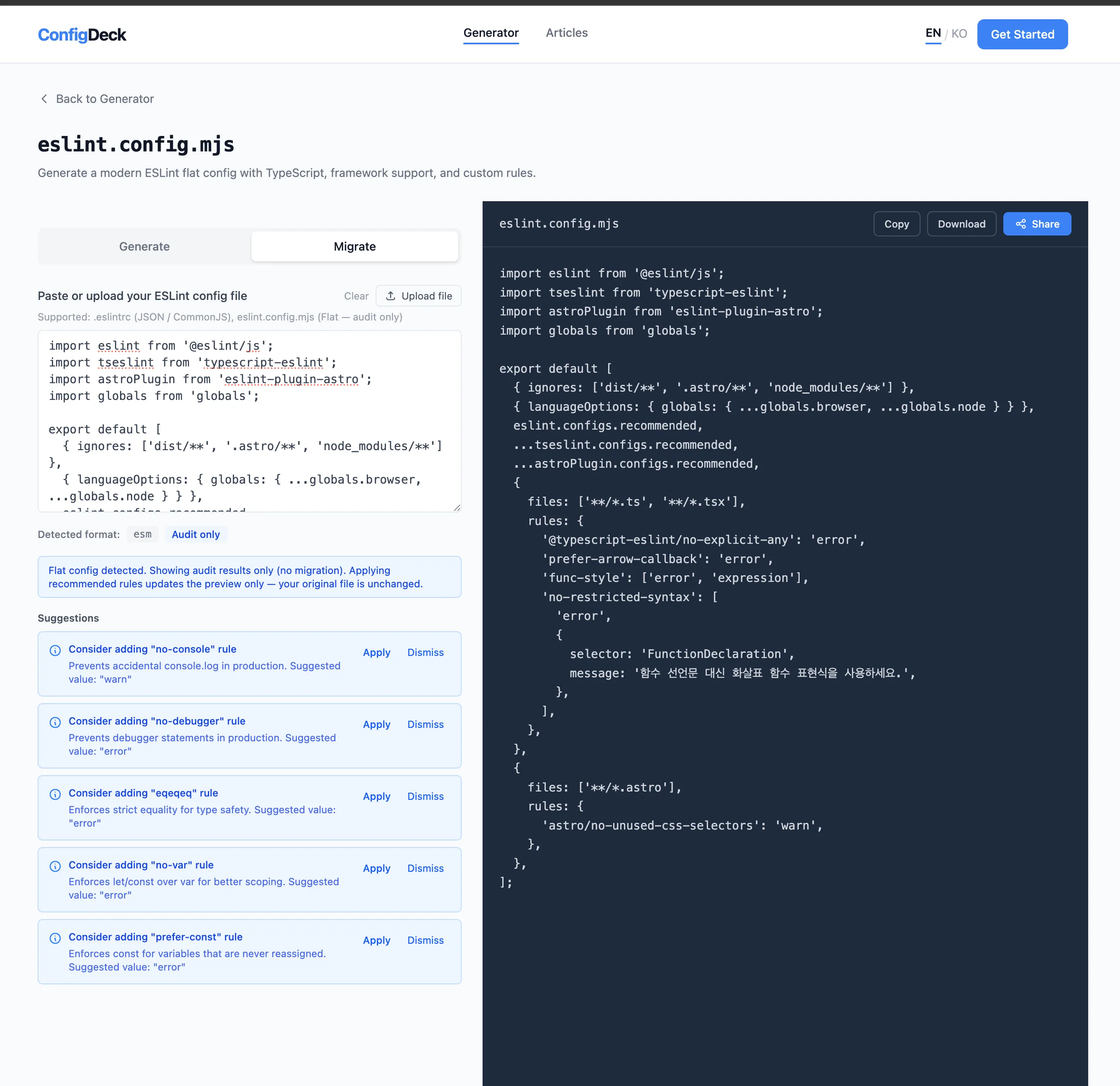The height and width of the screenshot is (1086, 1120).
Task: Click the info icon on no-var suggestion
Action: point(56,866)
